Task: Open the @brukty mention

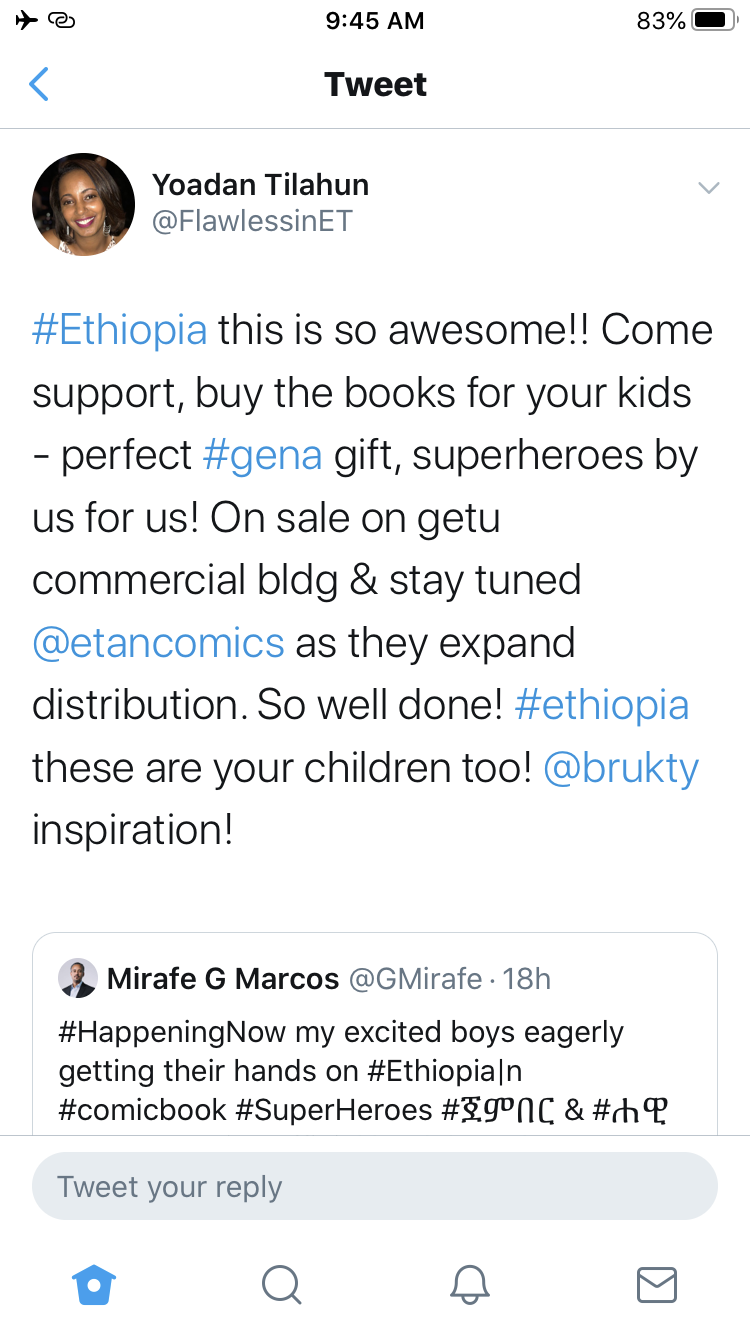Action: 620,768
